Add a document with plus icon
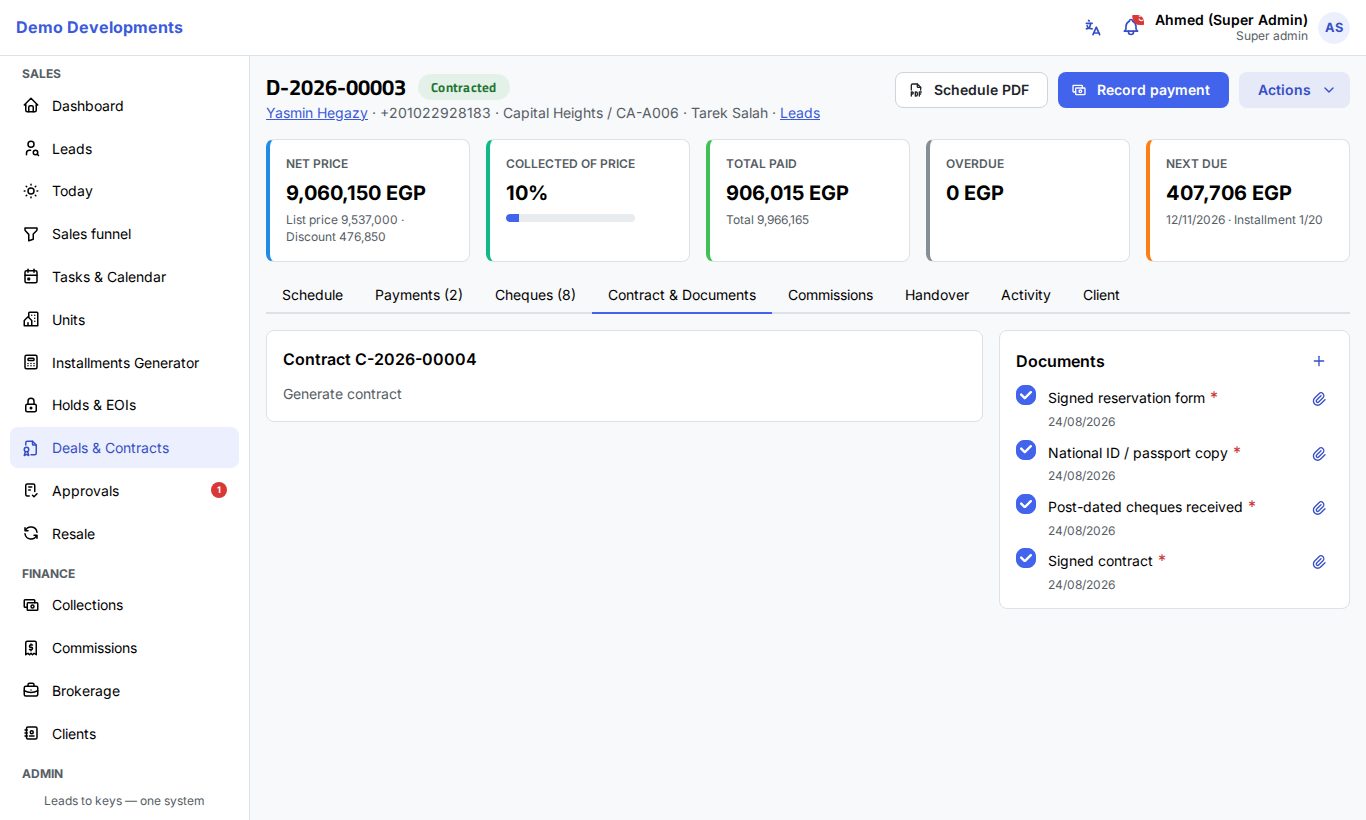The height and width of the screenshot is (820, 1366). tap(1319, 361)
